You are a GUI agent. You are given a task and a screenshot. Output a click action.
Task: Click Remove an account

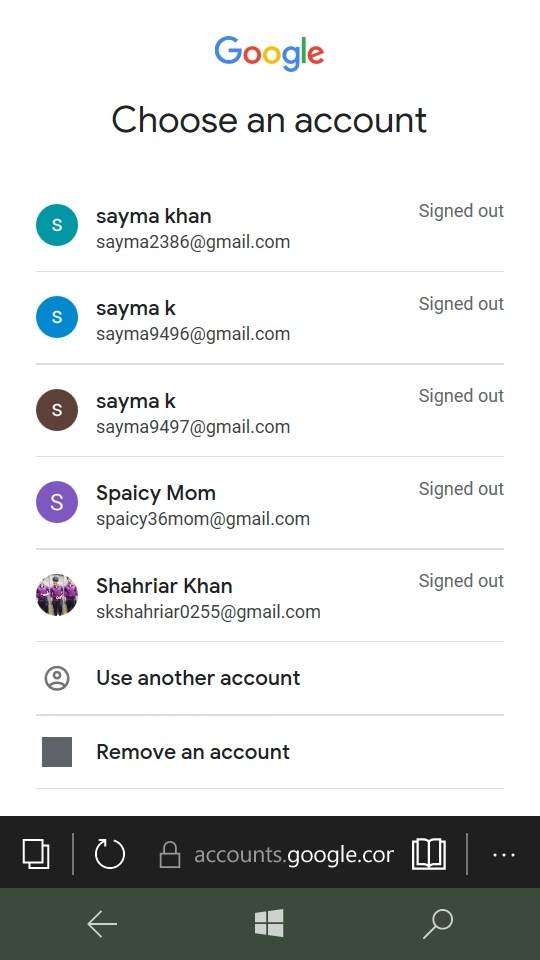[270, 752]
